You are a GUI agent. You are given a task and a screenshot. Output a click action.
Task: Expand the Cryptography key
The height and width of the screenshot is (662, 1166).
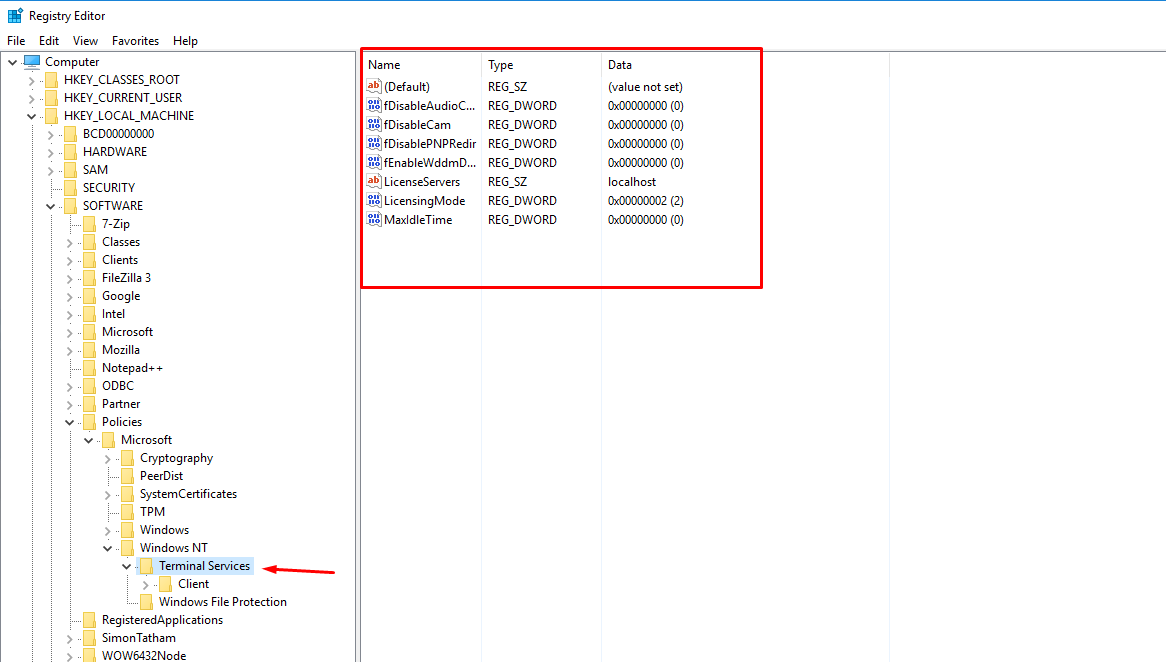[108, 458]
